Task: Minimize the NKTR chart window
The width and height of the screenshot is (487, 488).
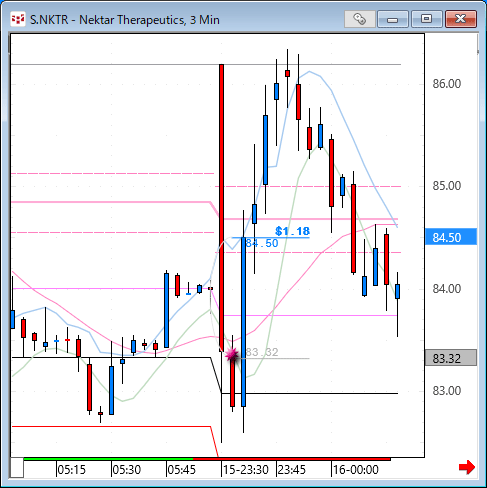Action: [x=393, y=19]
